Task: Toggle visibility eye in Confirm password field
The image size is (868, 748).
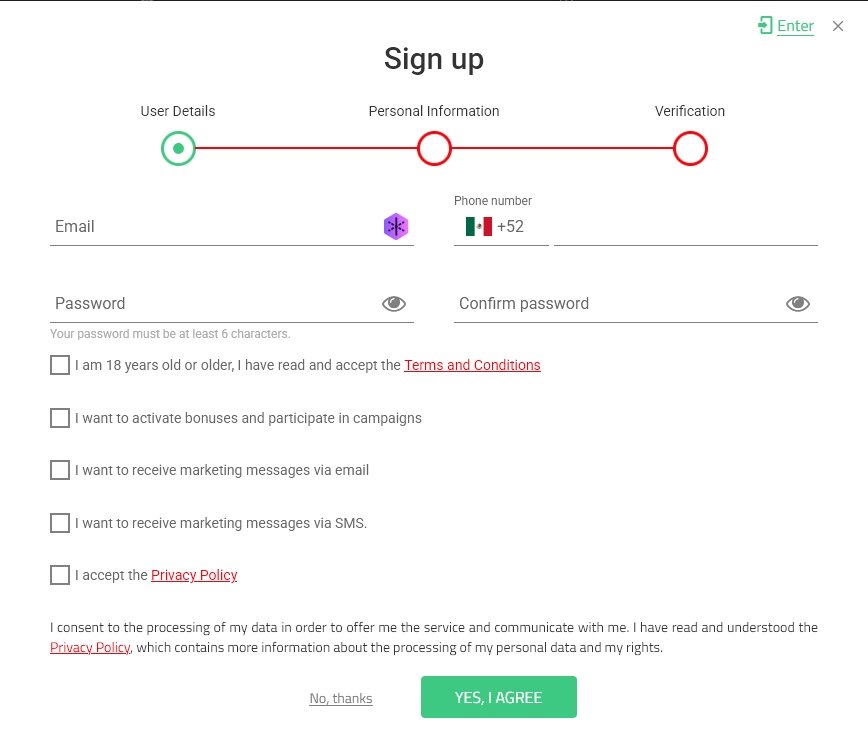Action: 797,304
